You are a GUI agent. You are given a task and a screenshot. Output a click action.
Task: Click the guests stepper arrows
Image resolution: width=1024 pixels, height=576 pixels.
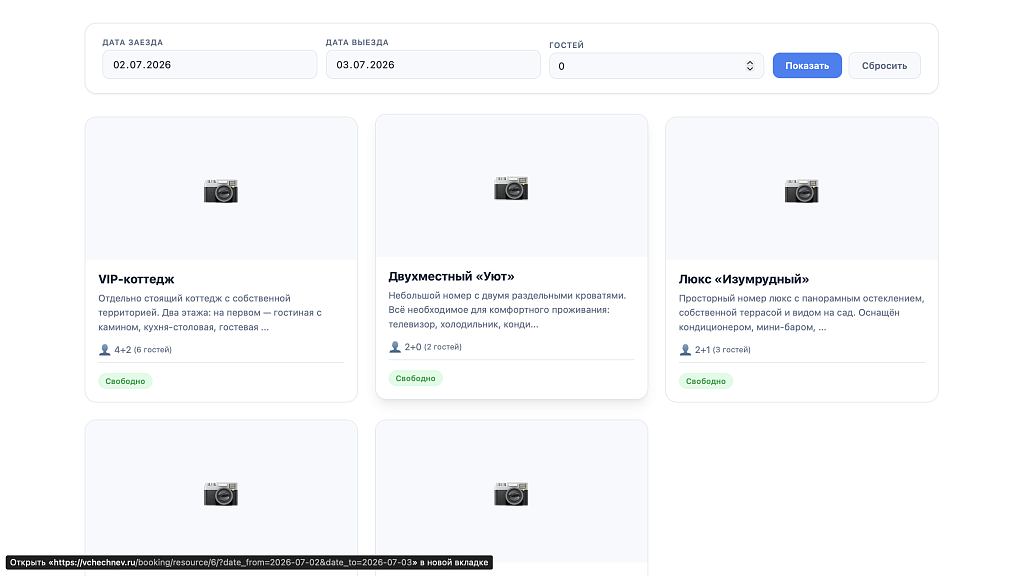pyautogui.click(x=750, y=66)
